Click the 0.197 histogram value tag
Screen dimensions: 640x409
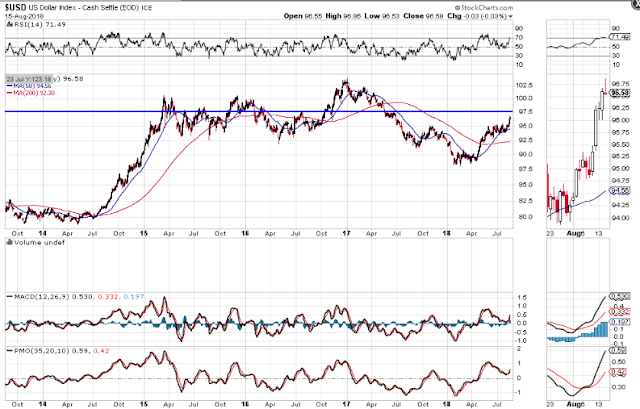620,322
